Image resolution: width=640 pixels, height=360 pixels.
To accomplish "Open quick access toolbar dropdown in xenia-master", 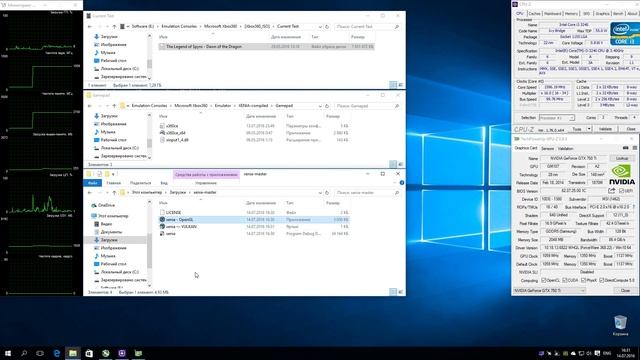I will pyautogui.click(x=113, y=174).
